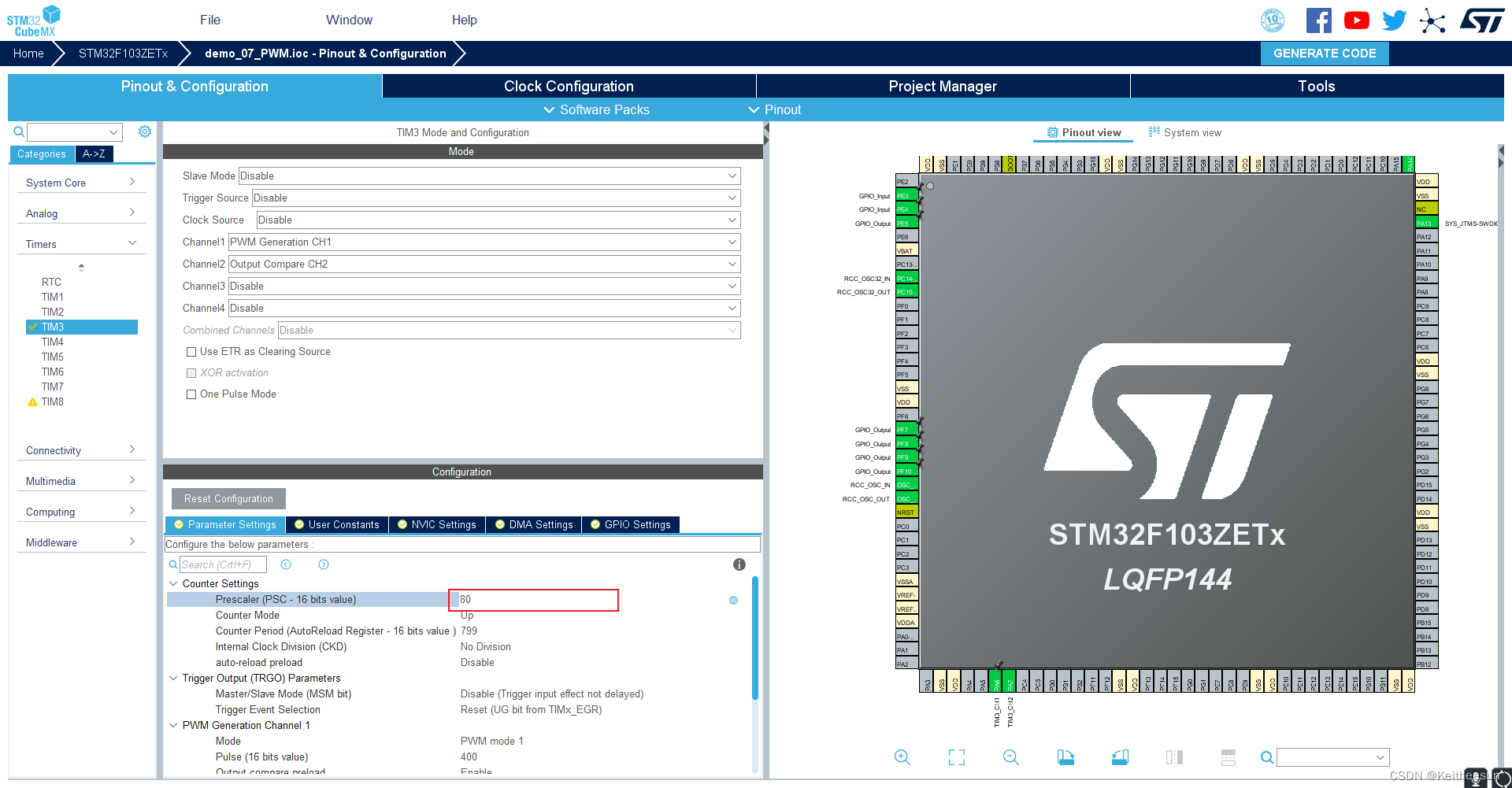
Task: Click the sort arrows above RTC
Action: pos(81,267)
